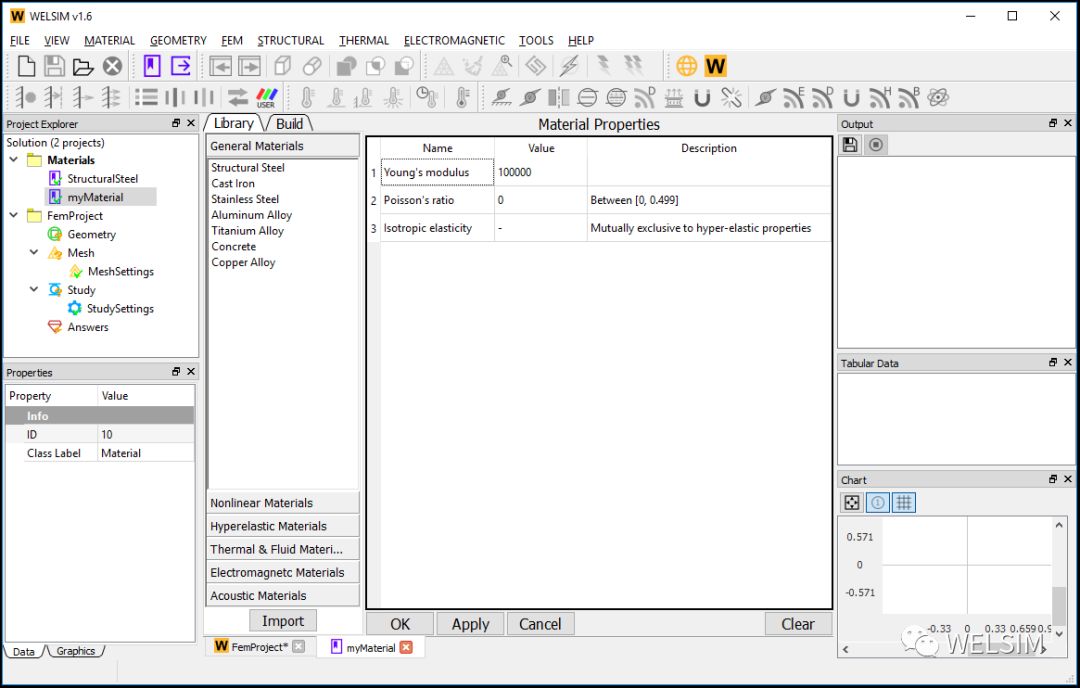Click the Apply button
Viewport: 1080px width, 688px height.
[470, 624]
